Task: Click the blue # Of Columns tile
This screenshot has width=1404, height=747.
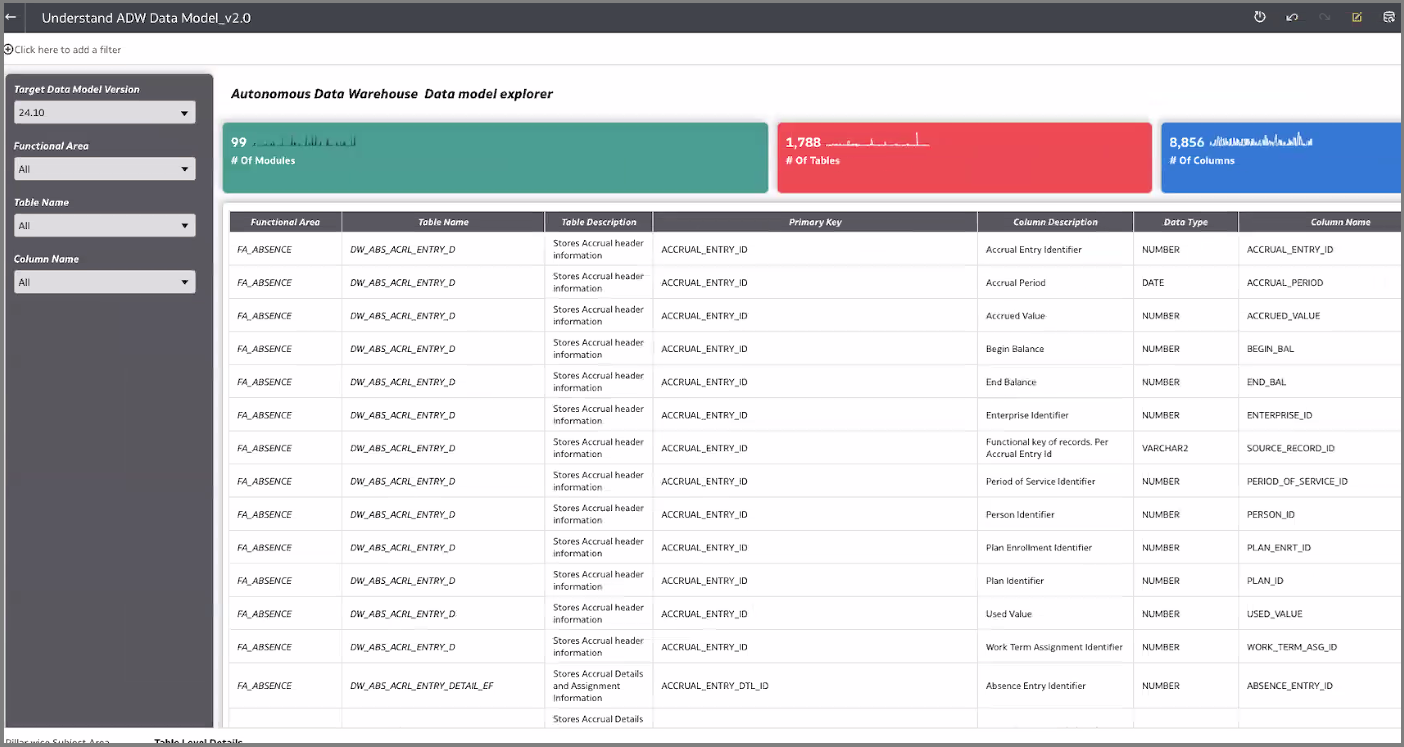Action: [1282, 157]
